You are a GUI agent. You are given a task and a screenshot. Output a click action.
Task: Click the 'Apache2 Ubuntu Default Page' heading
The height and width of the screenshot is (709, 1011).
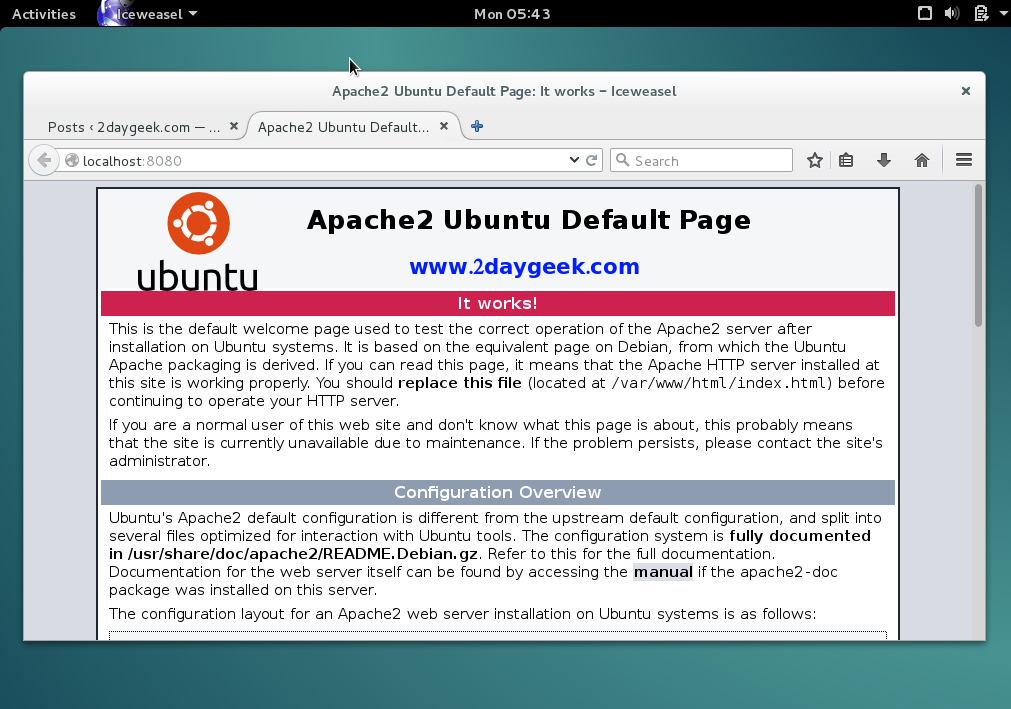pyautogui.click(x=529, y=220)
